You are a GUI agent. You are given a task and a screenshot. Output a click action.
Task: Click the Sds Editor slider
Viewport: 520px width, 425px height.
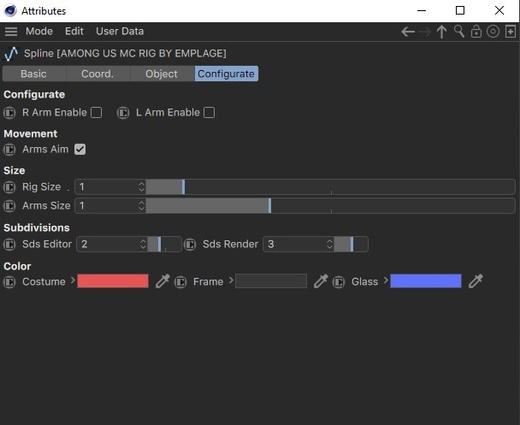pyautogui.click(x=164, y=244)
